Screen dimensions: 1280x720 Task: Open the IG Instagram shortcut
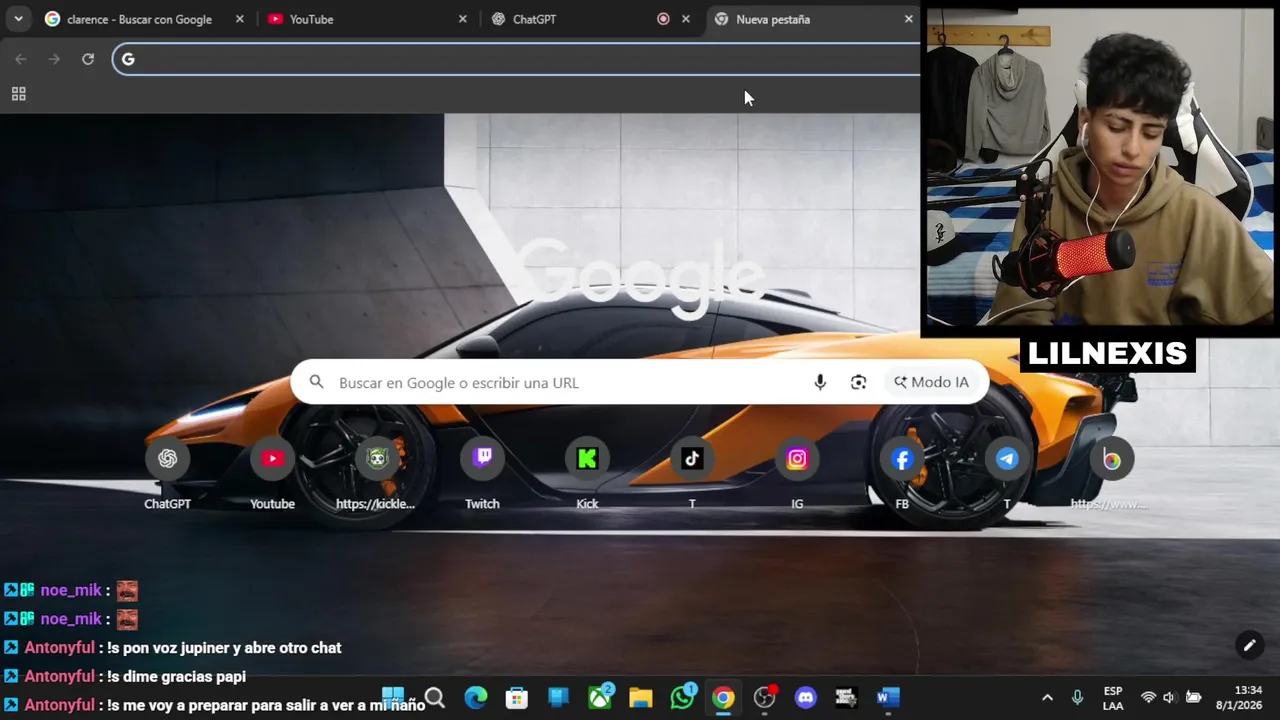click(x=797, y=459)
